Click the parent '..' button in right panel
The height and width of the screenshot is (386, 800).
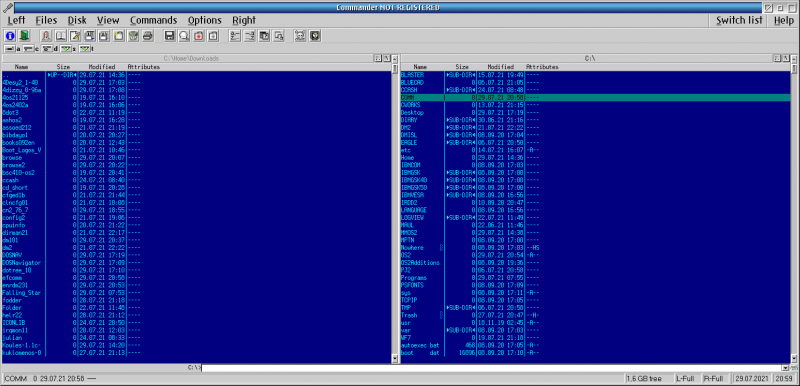[778, 58]
